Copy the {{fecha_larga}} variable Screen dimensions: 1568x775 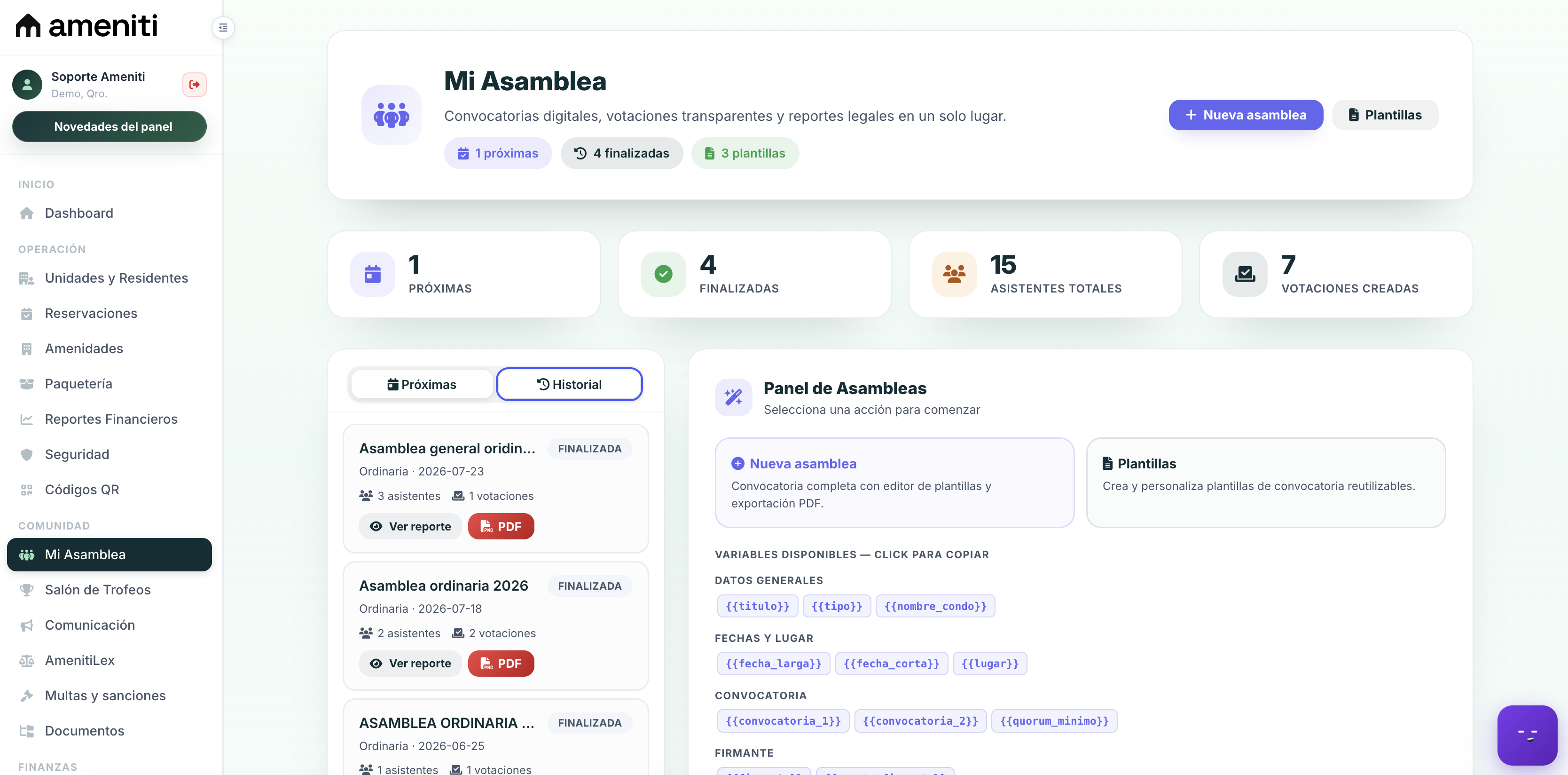(x=773, y=663)
